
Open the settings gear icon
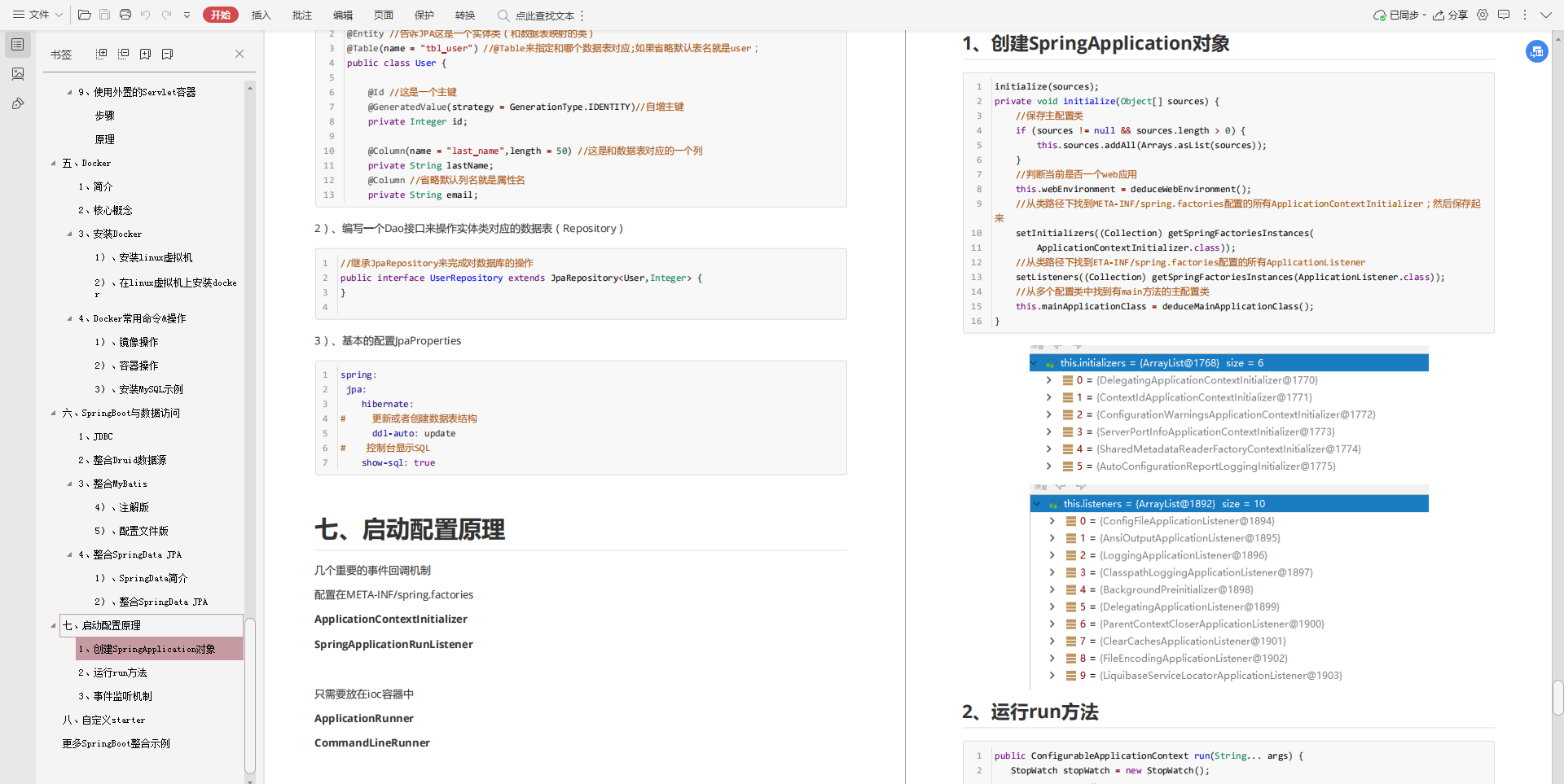click(1483, 15)
